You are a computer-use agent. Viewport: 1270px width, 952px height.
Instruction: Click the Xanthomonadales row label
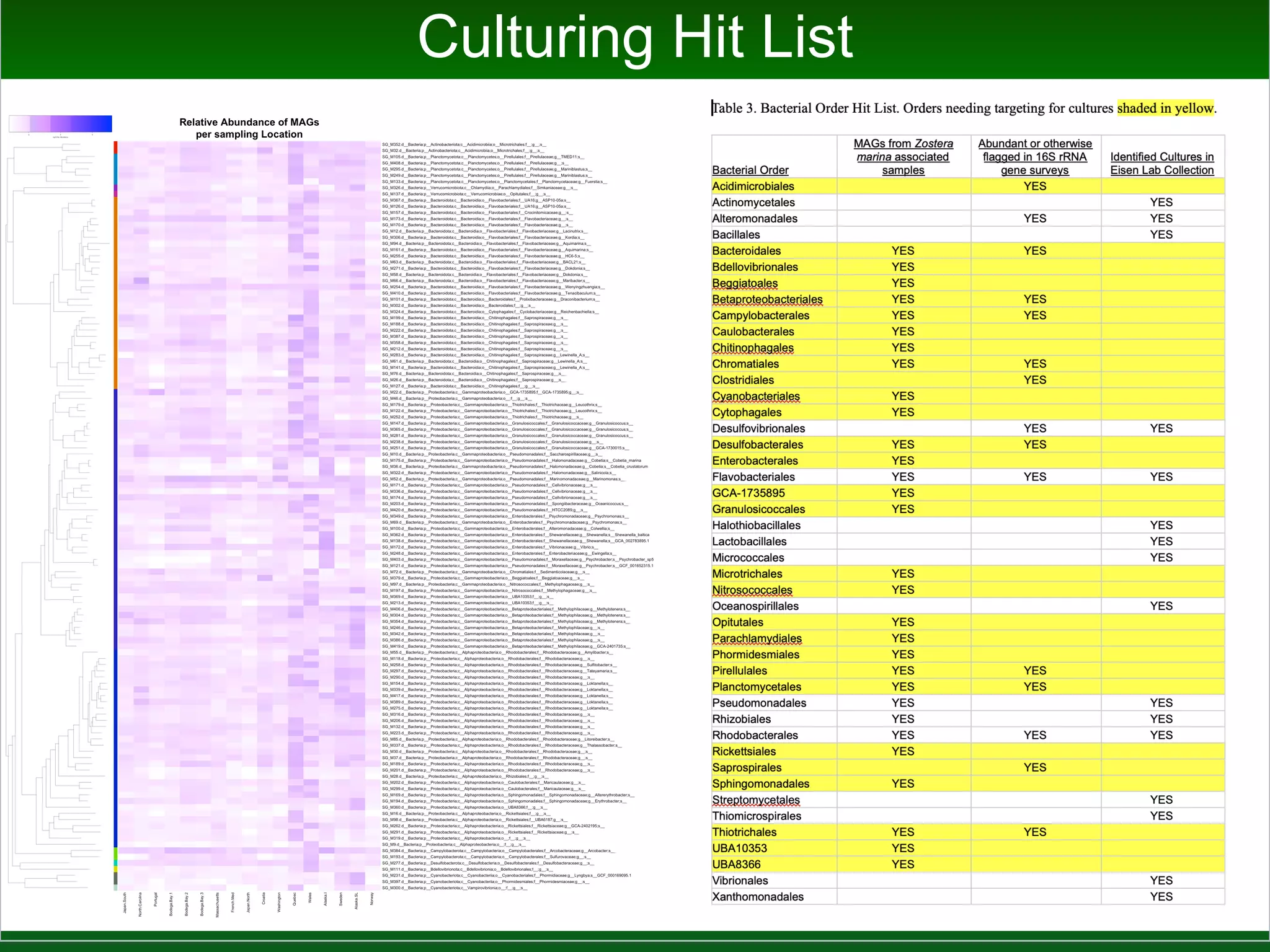click(x=758, y=897)
